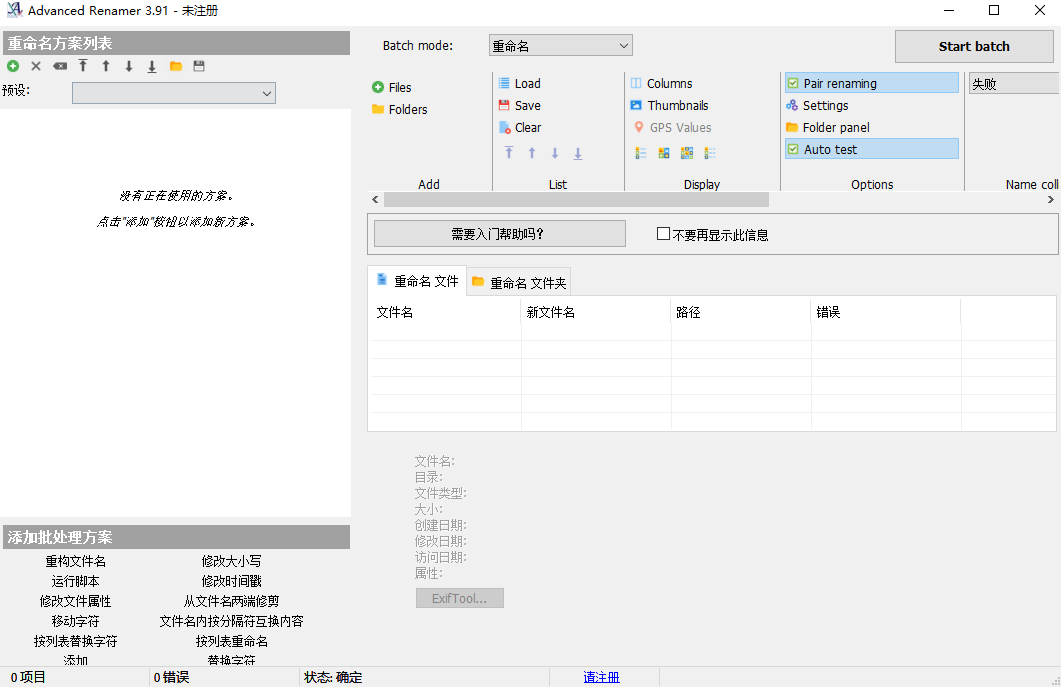Check the 不要再显示此信息 checkbox
This screenshot has width=1061, height=687.
663,233
